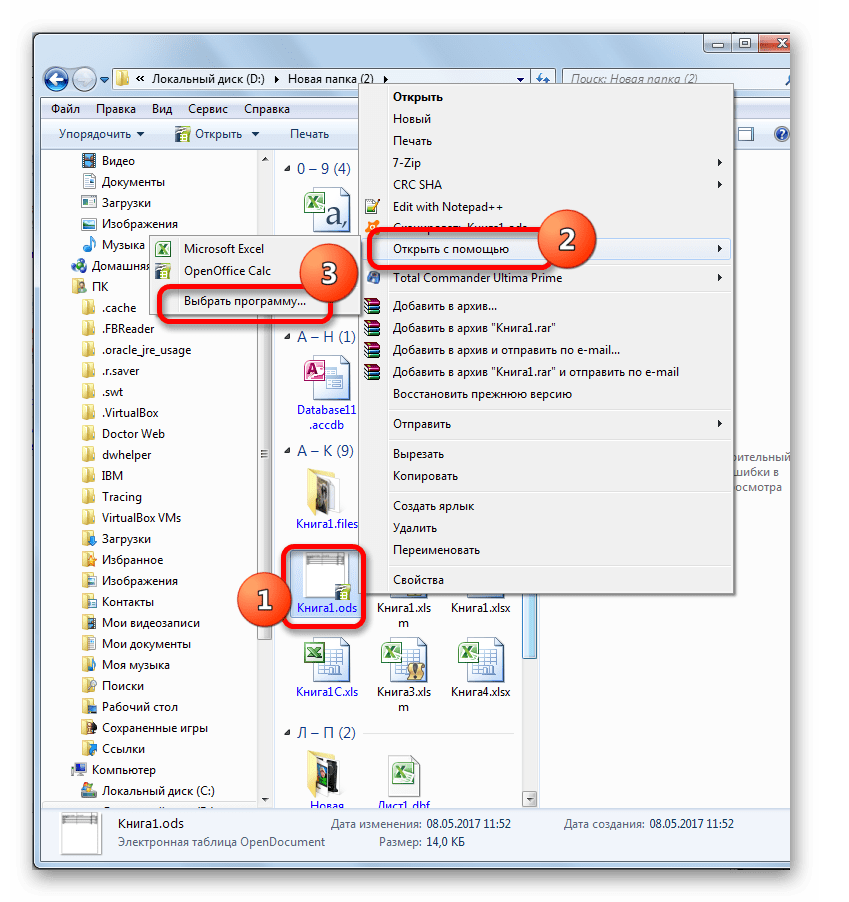Select Doctor Web folder in tree
849x902 pixels.
(x=133, y=434)
